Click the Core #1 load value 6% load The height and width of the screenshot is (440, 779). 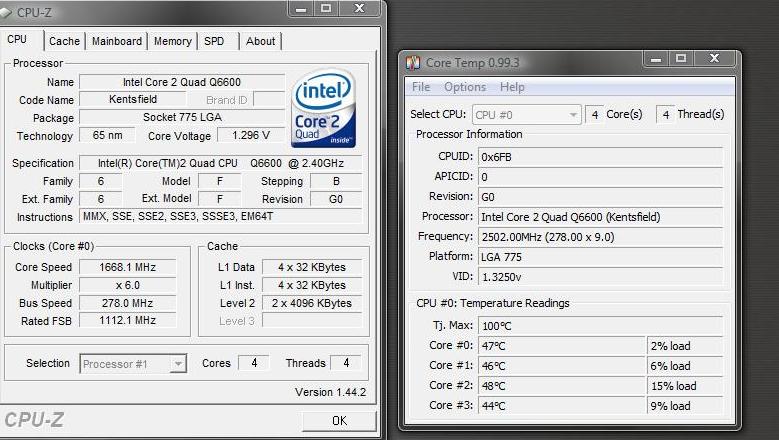click(685, 366)
